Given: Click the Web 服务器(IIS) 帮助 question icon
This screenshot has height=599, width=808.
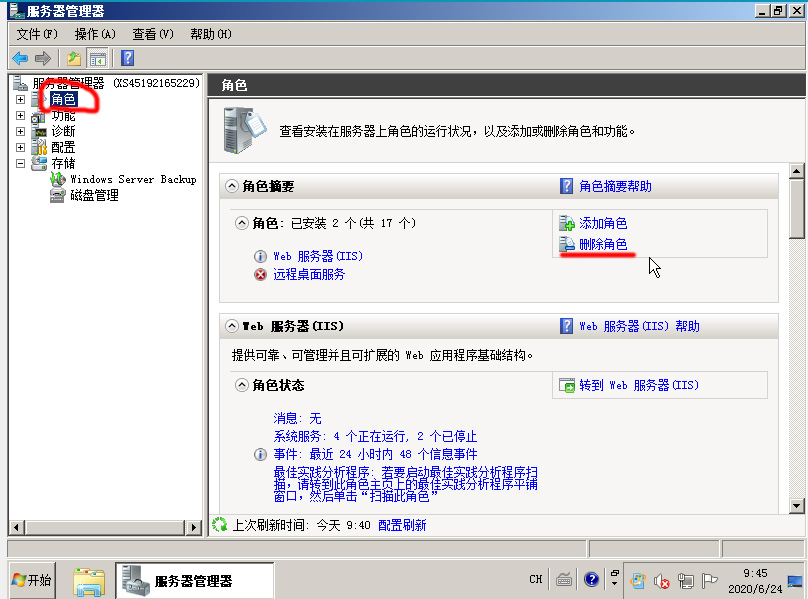Looking at the screenshot, I should [x=566, y=326].
